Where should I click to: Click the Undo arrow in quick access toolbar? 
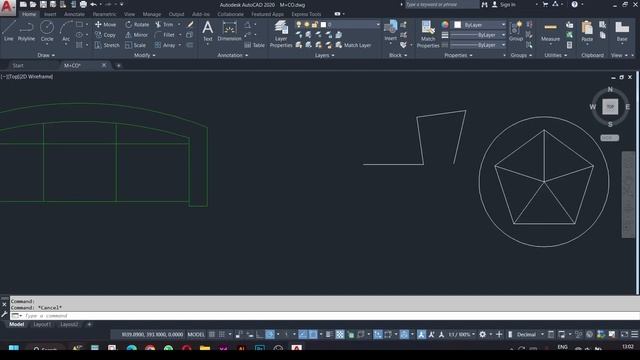(x=93, y=4)
